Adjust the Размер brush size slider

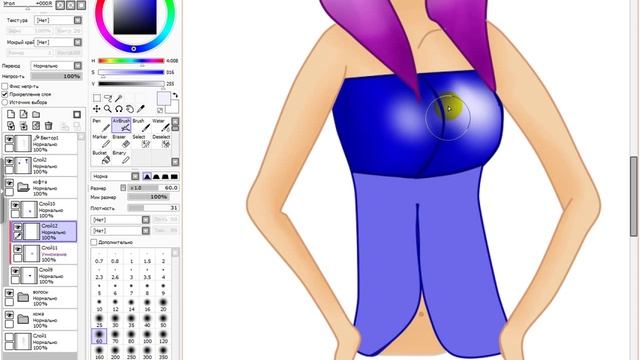[153, 188]
